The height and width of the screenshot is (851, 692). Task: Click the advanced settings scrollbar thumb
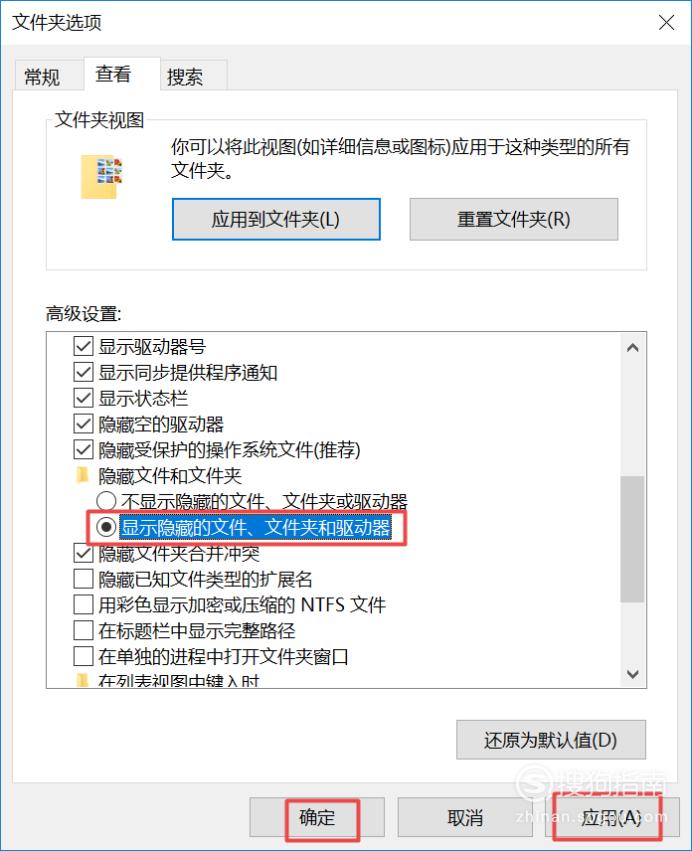pos(632,539)
